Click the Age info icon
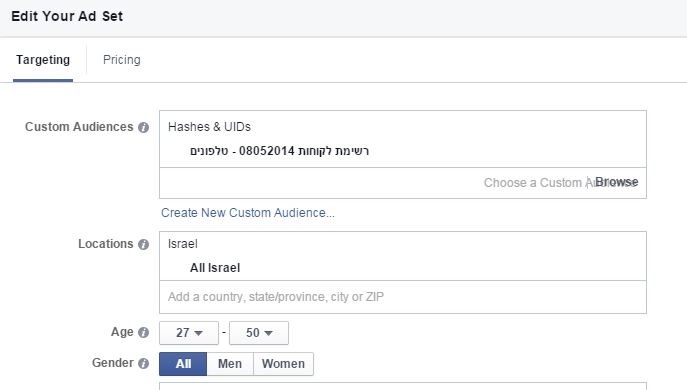This screenshot has height=390, width=687. [143, 333]
